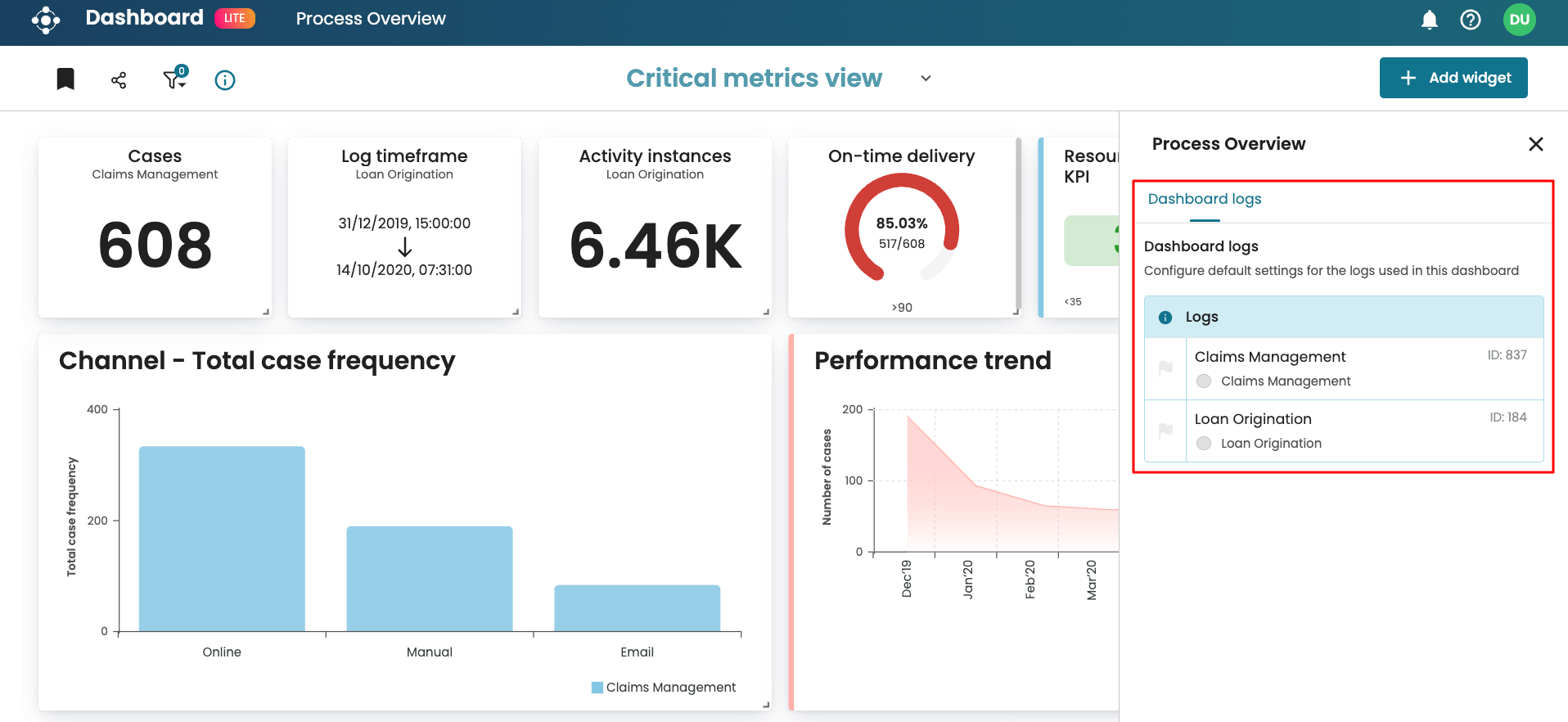
Task: Click the Logs info icon
Action: tap(1165, 318)
